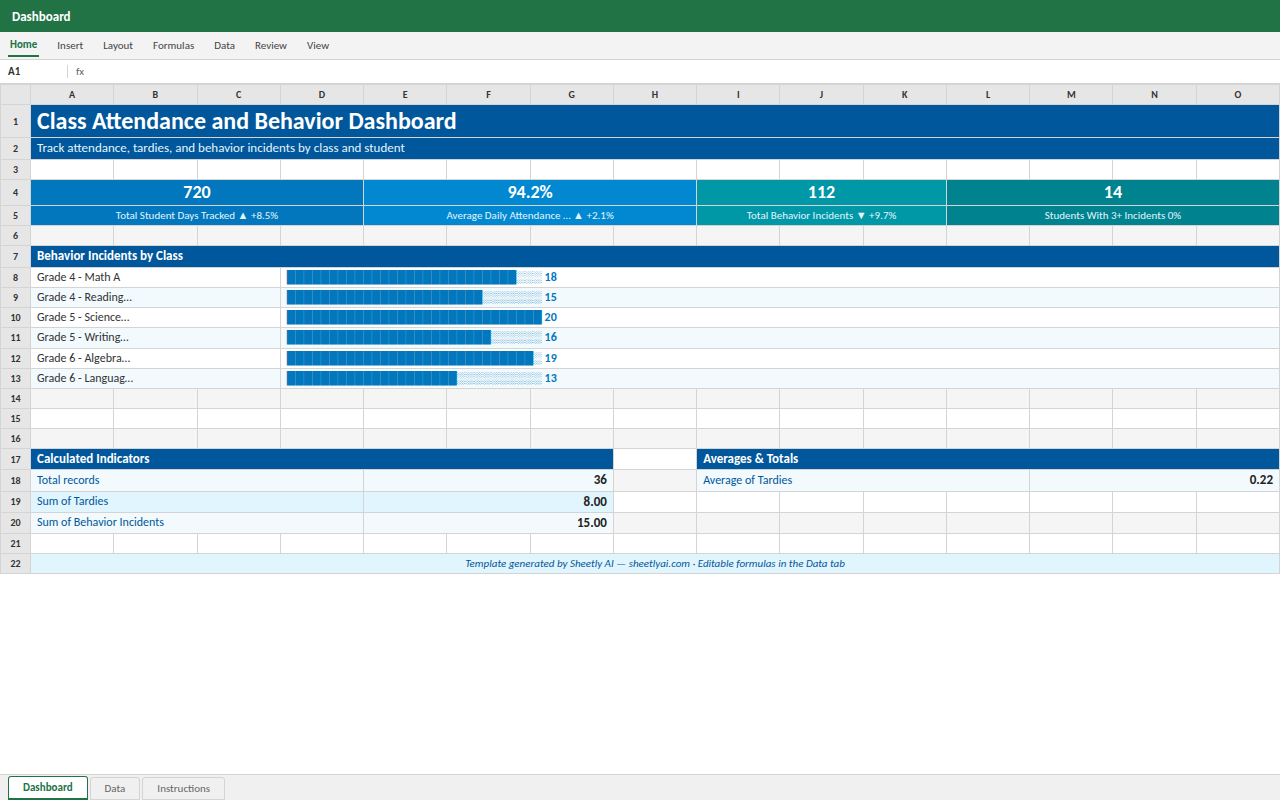
Task: Click the 14 students with incidents value
Action: (x=1113, y=192)
